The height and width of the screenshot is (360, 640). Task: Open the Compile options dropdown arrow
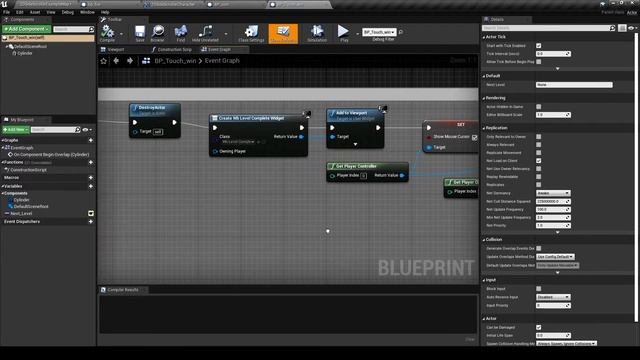(x=121, y=33)
